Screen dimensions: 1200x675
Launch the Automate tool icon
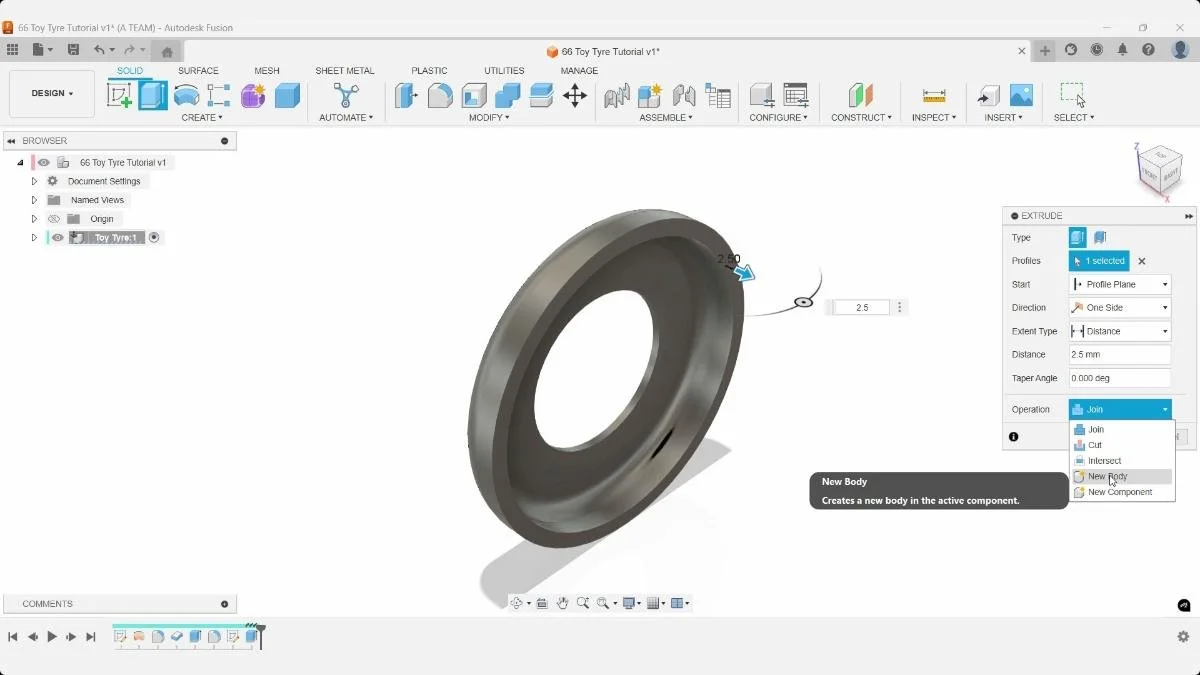pos(346,95)
